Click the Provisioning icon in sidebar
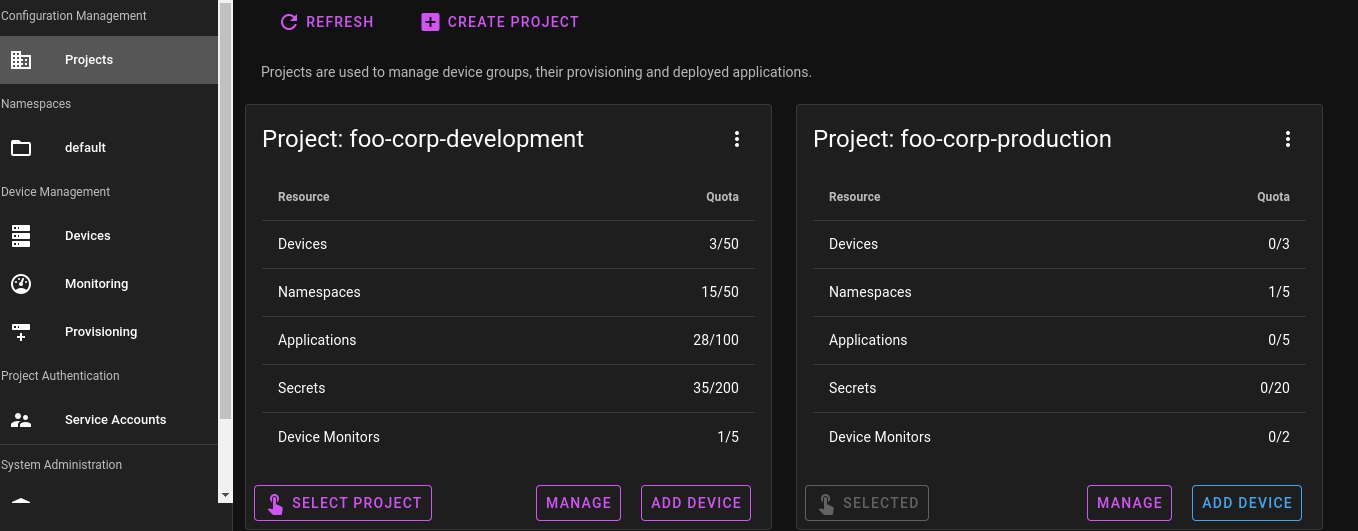The width and height of the screenshot is (1358, 531). [21, 332]
